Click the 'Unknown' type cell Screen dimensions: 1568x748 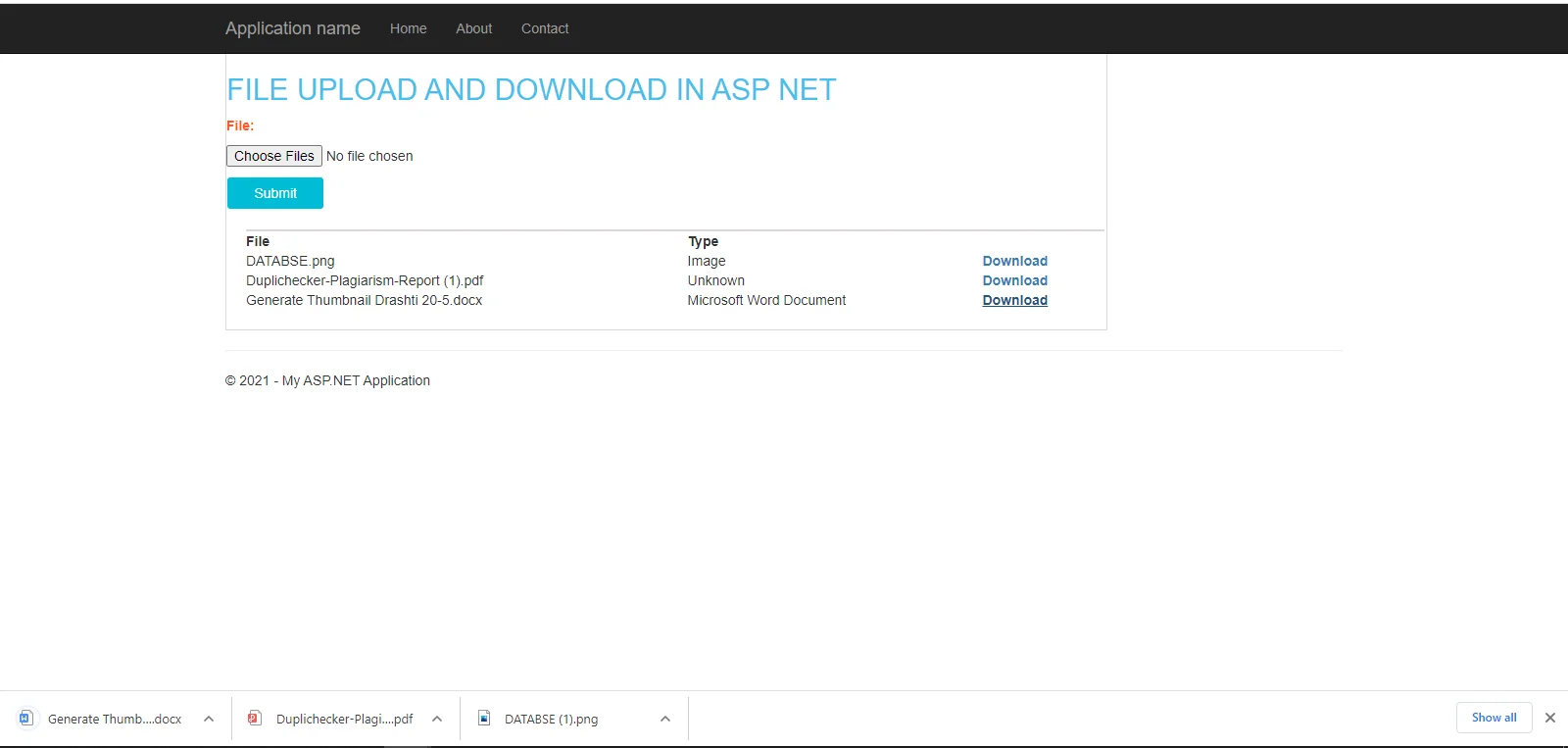716,280
